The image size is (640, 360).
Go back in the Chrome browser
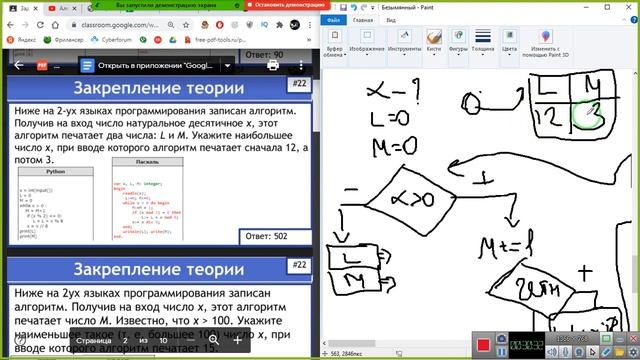11,25
